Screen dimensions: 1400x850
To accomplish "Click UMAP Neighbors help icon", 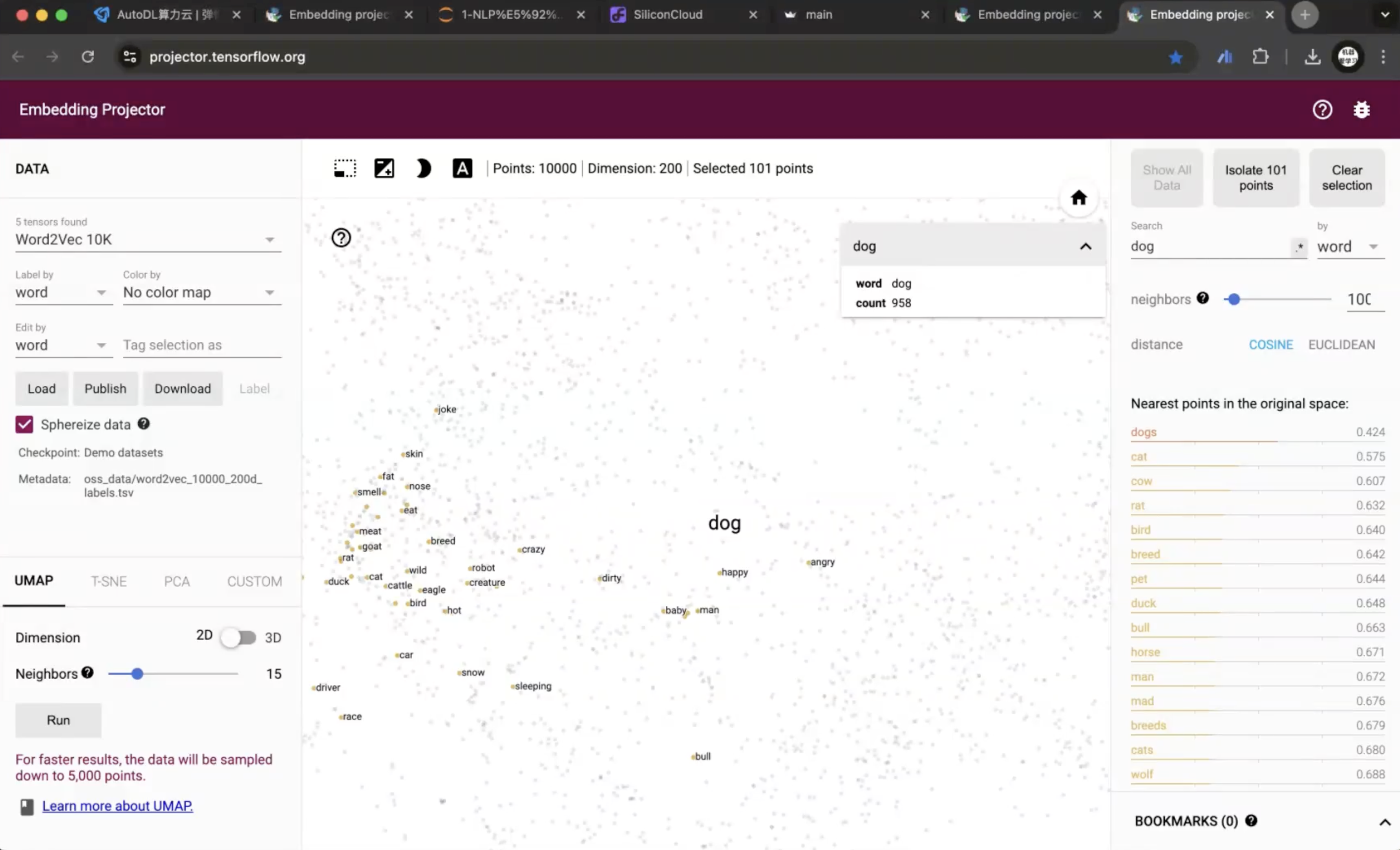I will point(87,672).
